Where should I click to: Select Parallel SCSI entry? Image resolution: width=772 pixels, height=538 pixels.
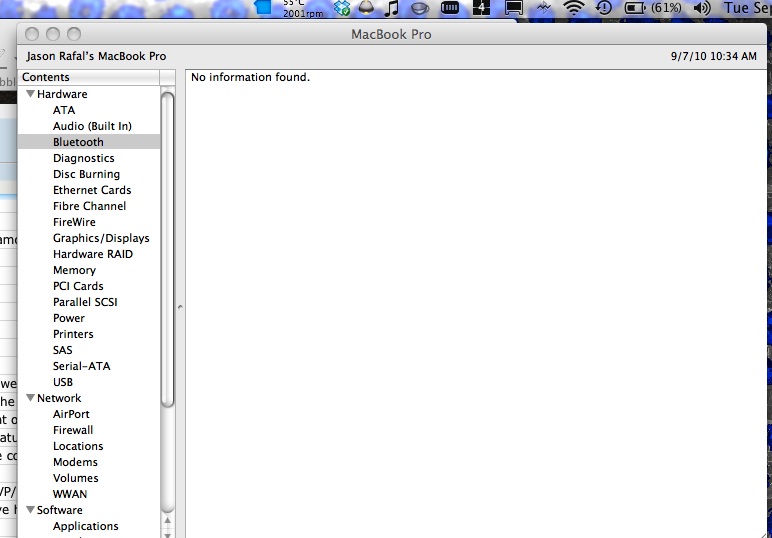[85, 302]
